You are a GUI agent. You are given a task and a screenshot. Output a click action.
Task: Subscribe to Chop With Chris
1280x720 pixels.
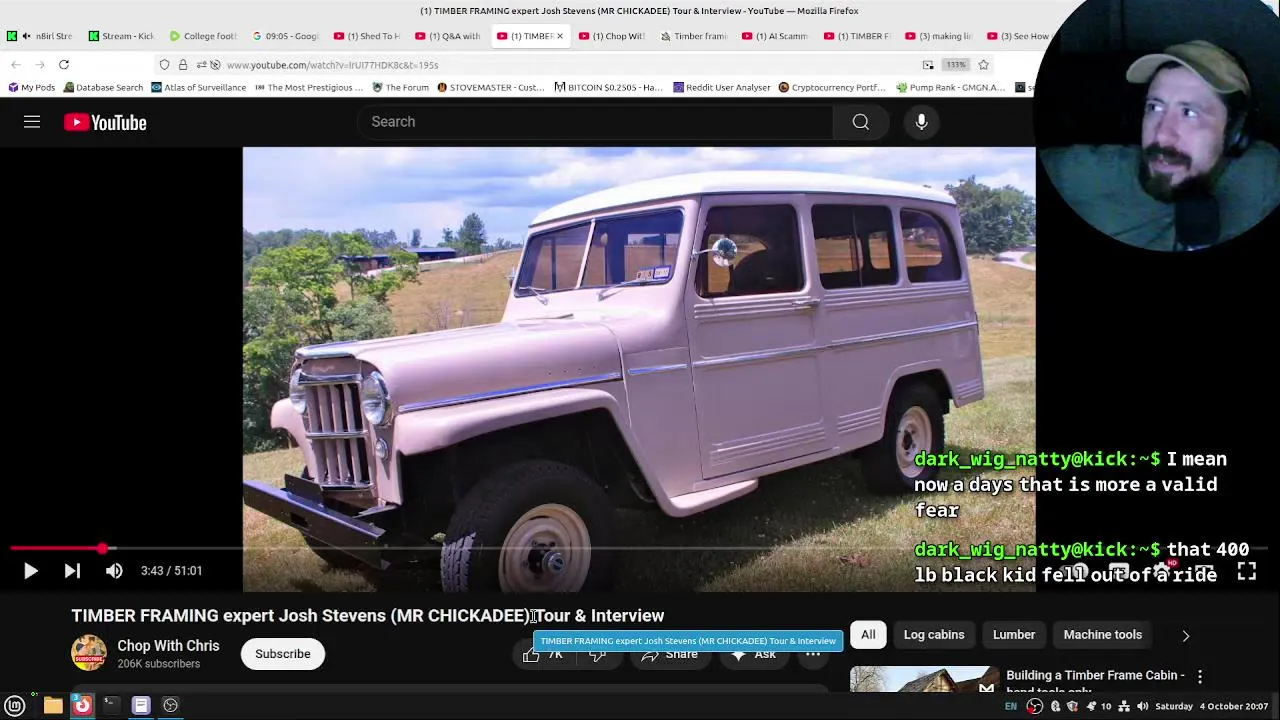pyautogui.click(x=282, y=654)
